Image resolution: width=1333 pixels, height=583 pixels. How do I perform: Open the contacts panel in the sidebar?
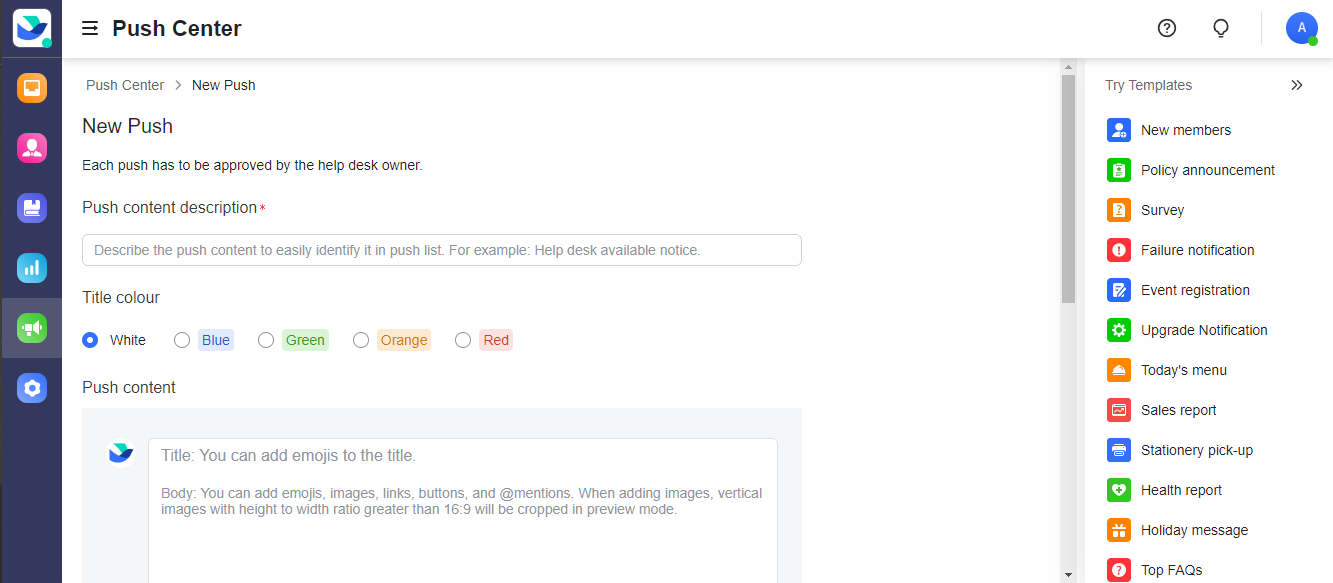pos(31,147)
